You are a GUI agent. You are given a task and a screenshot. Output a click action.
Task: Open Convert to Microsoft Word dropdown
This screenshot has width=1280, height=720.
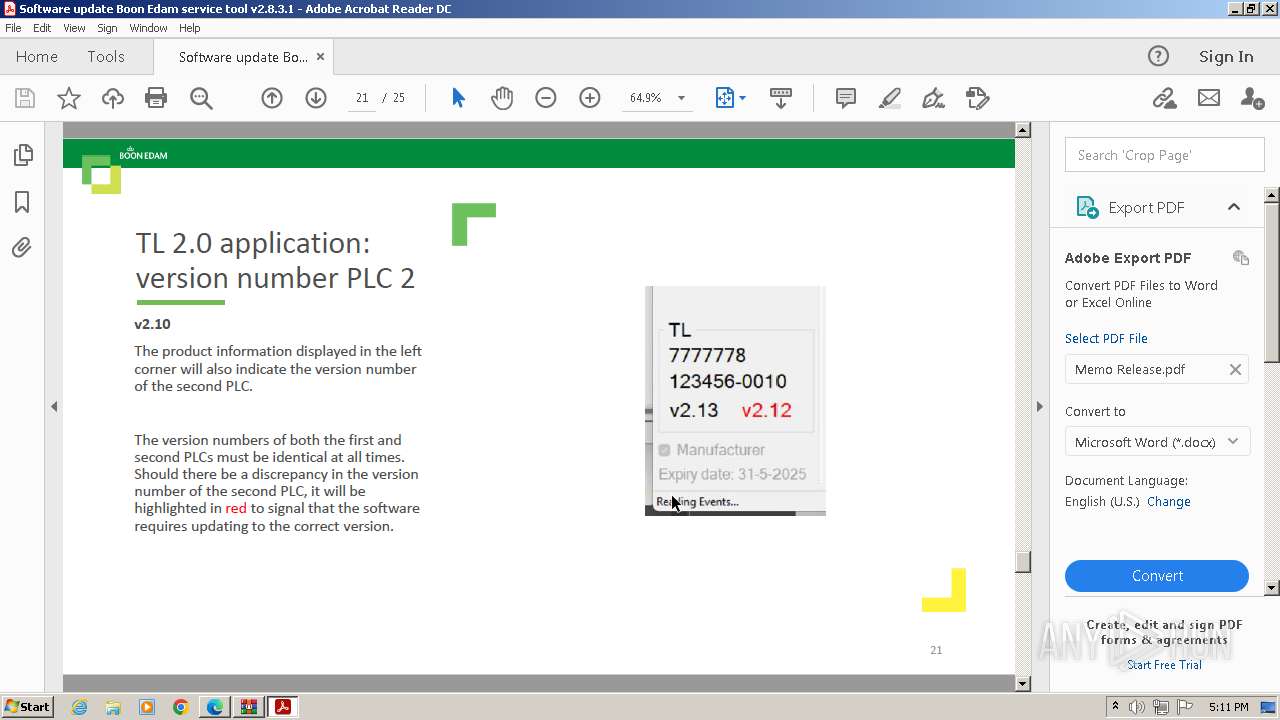click(1158, 442)
